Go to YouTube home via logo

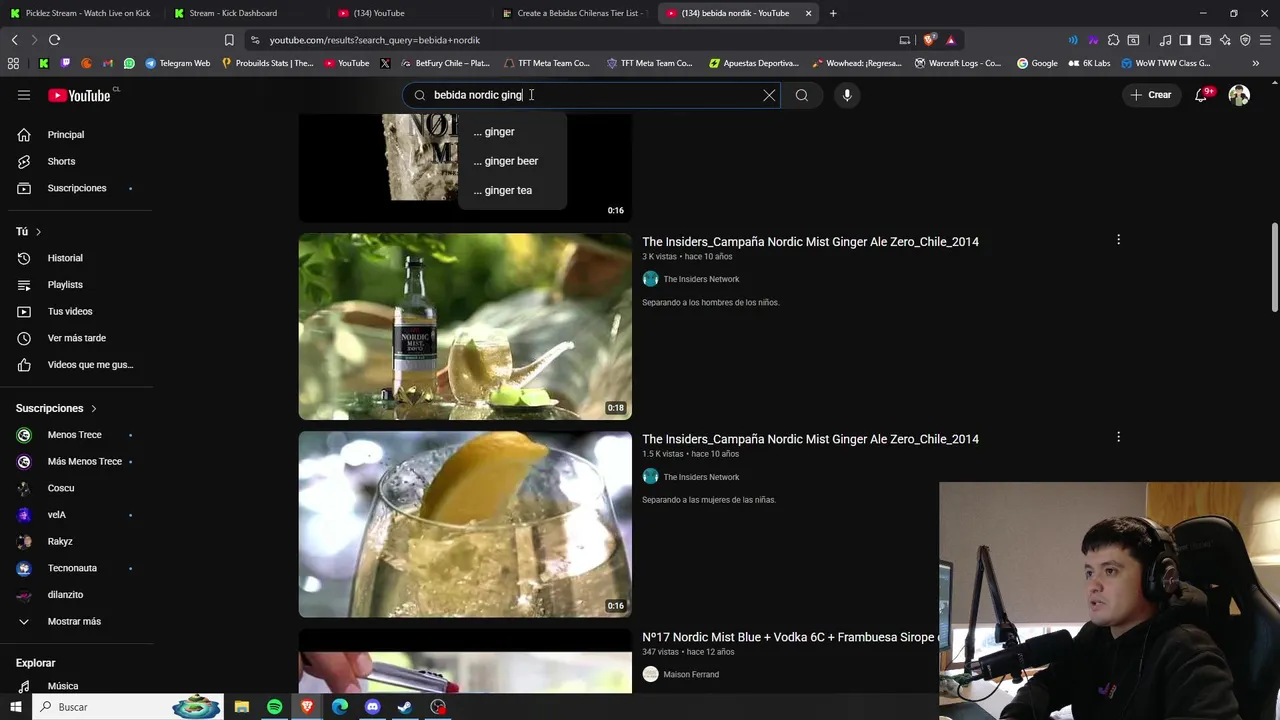click(x=79, y=95)
